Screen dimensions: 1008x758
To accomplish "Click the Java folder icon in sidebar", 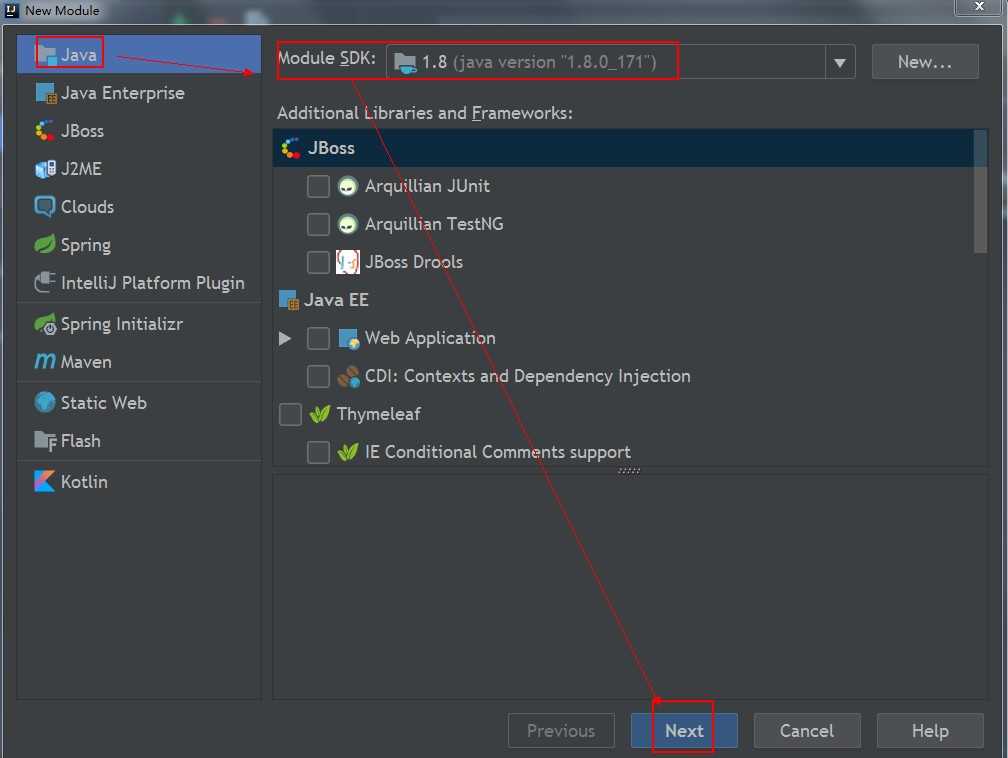I will pyautogui.click(x=46, y=55).
